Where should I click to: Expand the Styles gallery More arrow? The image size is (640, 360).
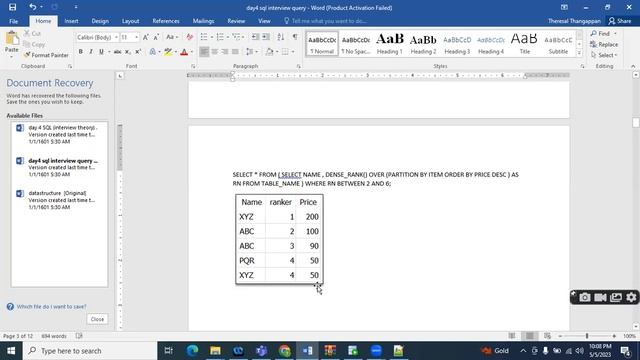pos(579,53)
